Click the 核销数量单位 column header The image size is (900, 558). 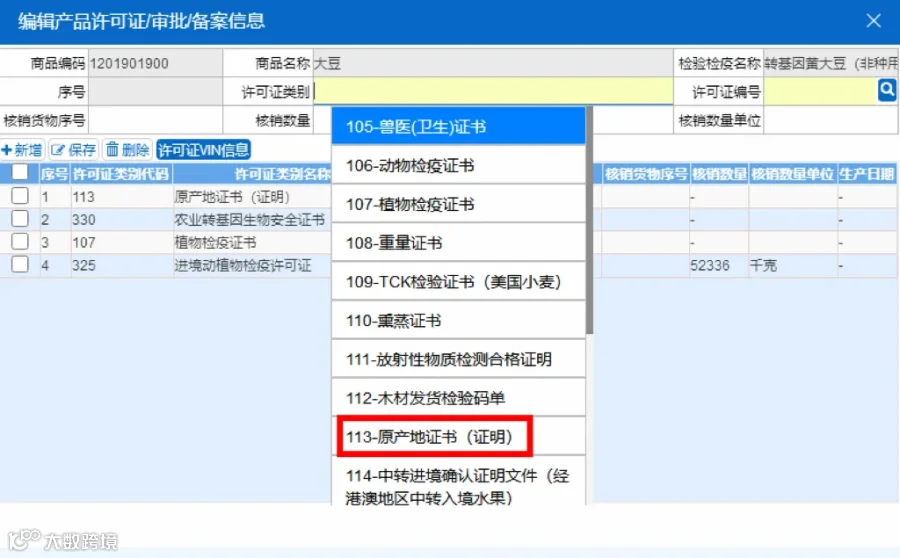793,173
